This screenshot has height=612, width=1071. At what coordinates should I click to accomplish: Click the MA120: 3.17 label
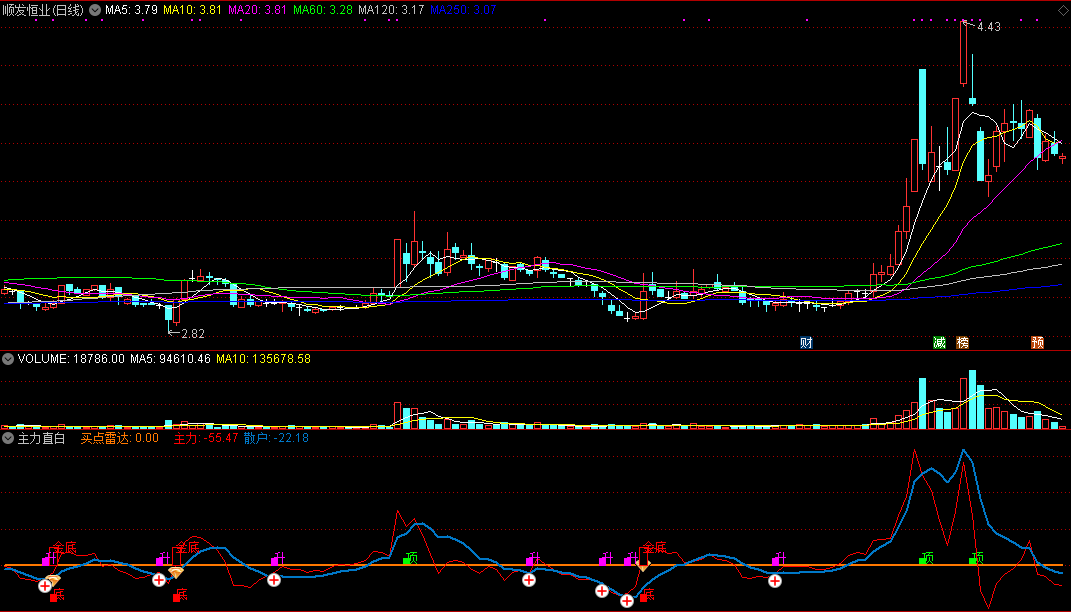click(391, 10)
